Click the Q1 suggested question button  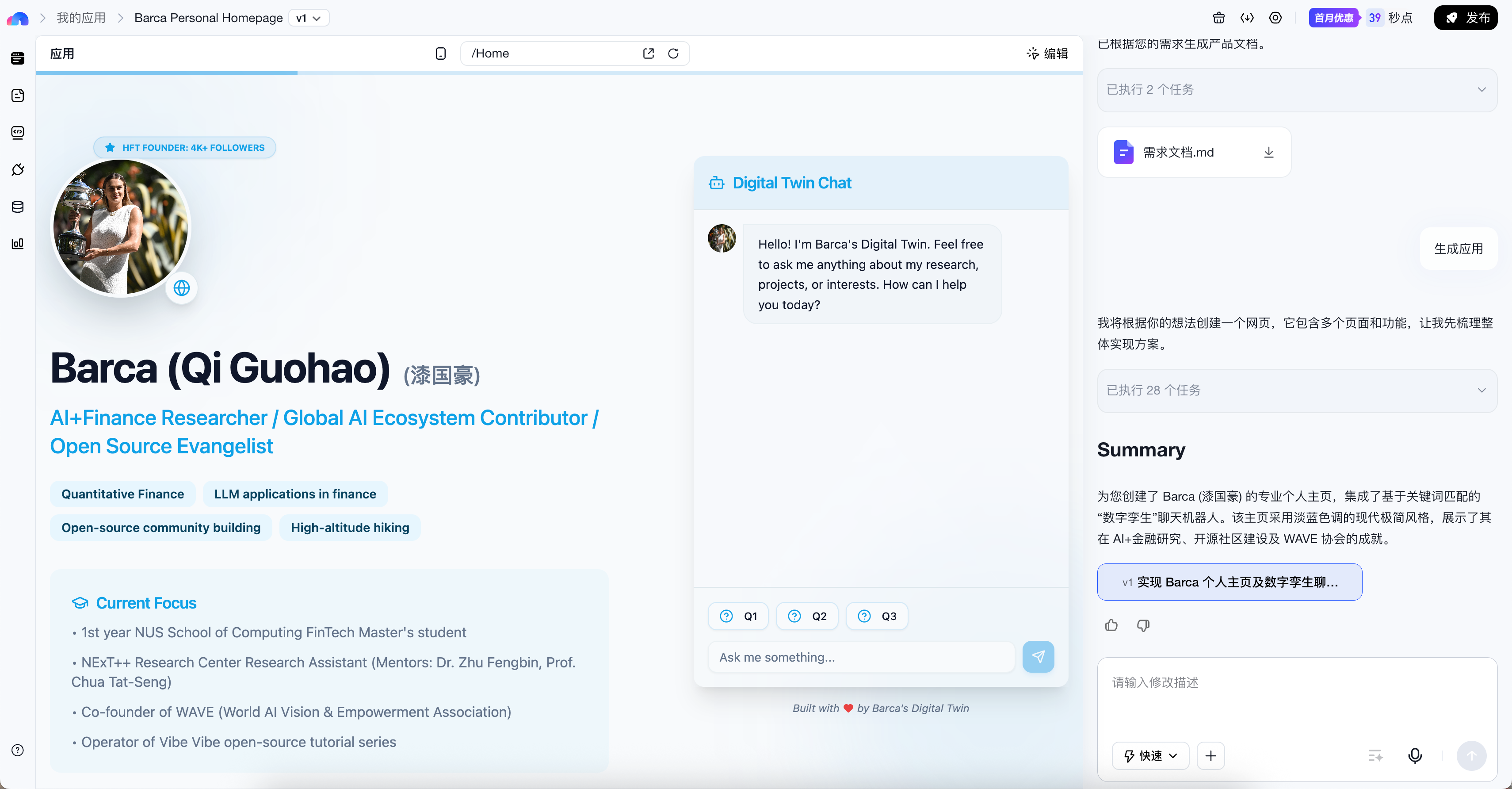738,617
